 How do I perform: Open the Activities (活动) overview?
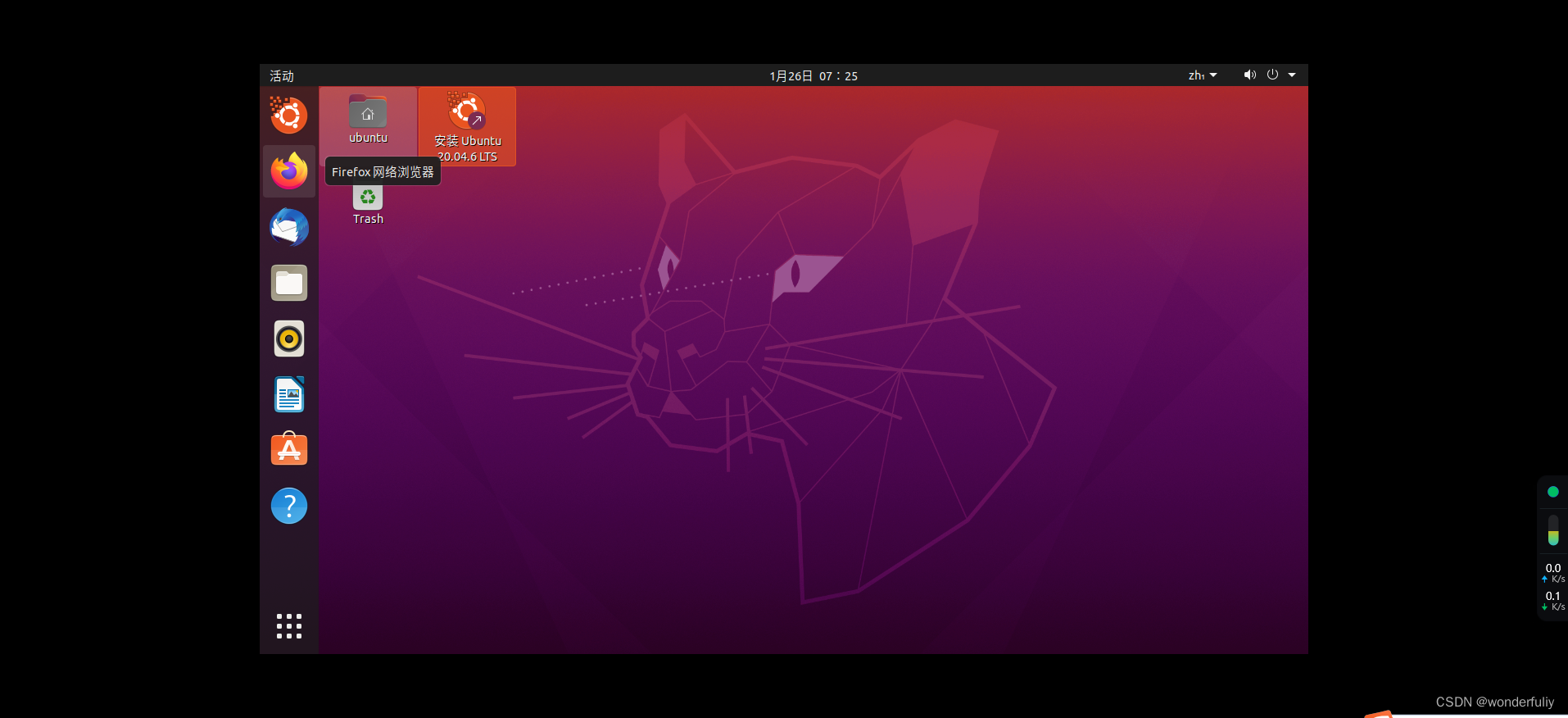pyautogui.click(x=282, y=75)
